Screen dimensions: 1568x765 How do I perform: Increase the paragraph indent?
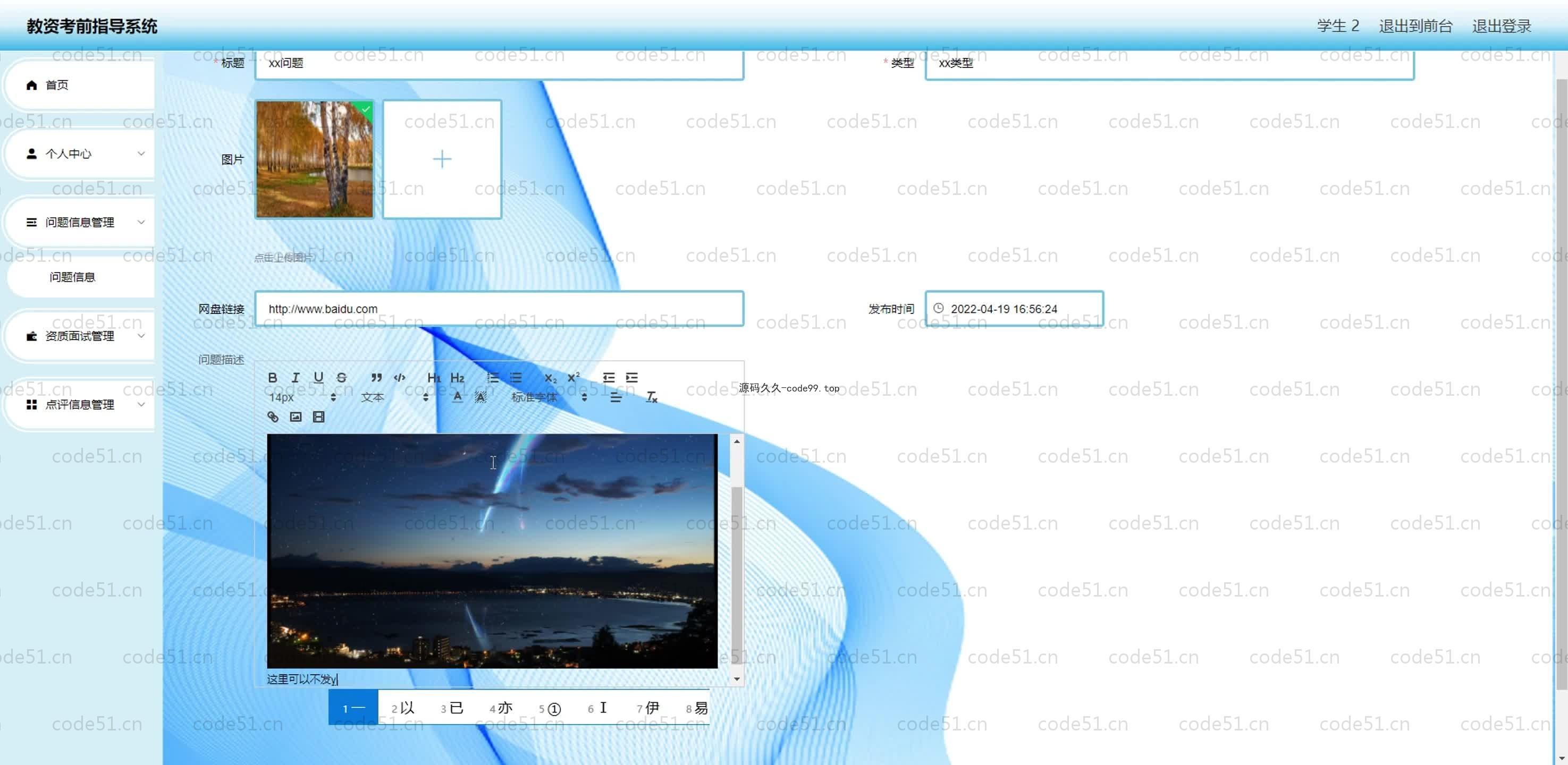632,377
